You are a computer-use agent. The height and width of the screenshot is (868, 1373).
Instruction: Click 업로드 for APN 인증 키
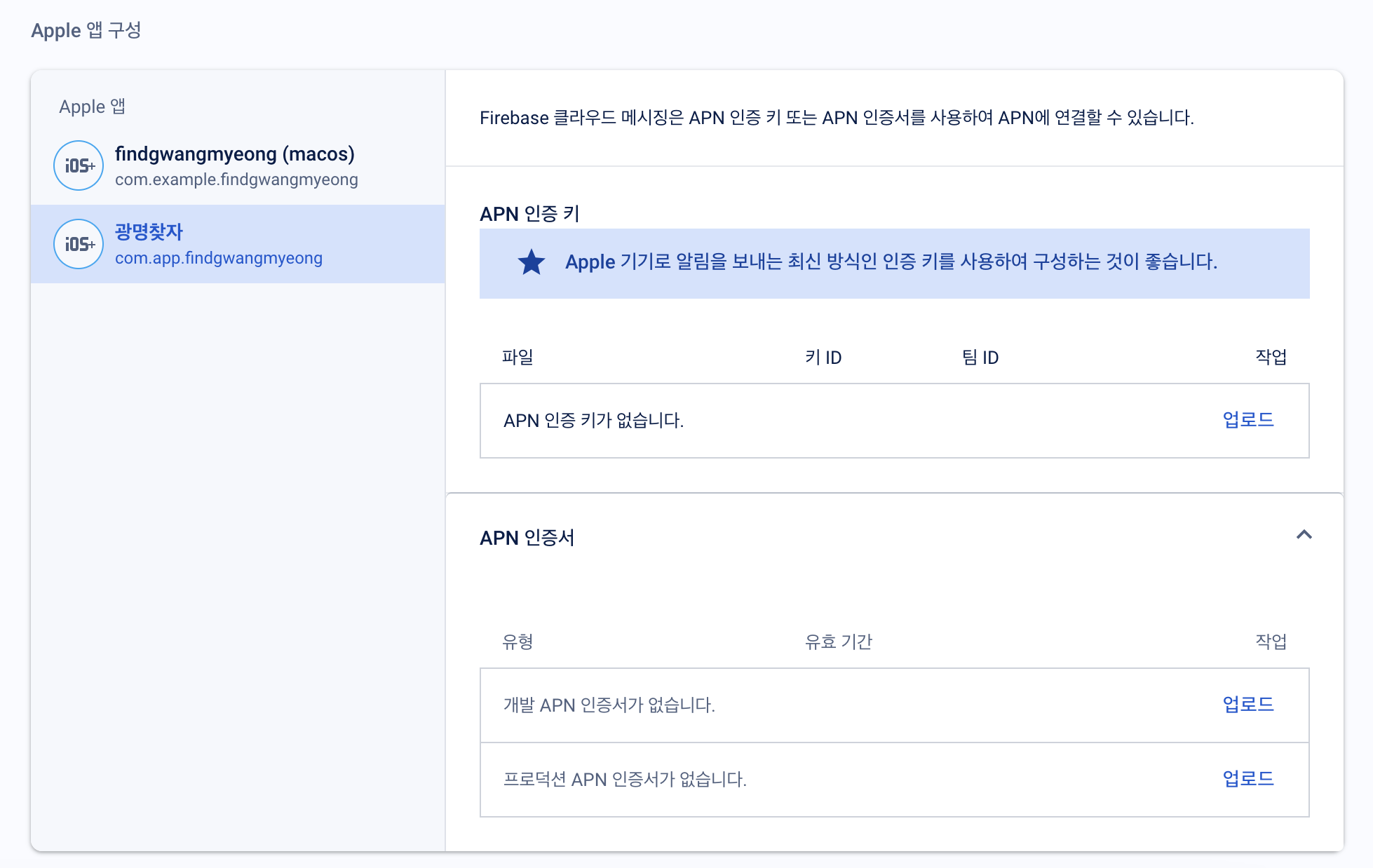pyautogui.click(x=1247, y=420)
